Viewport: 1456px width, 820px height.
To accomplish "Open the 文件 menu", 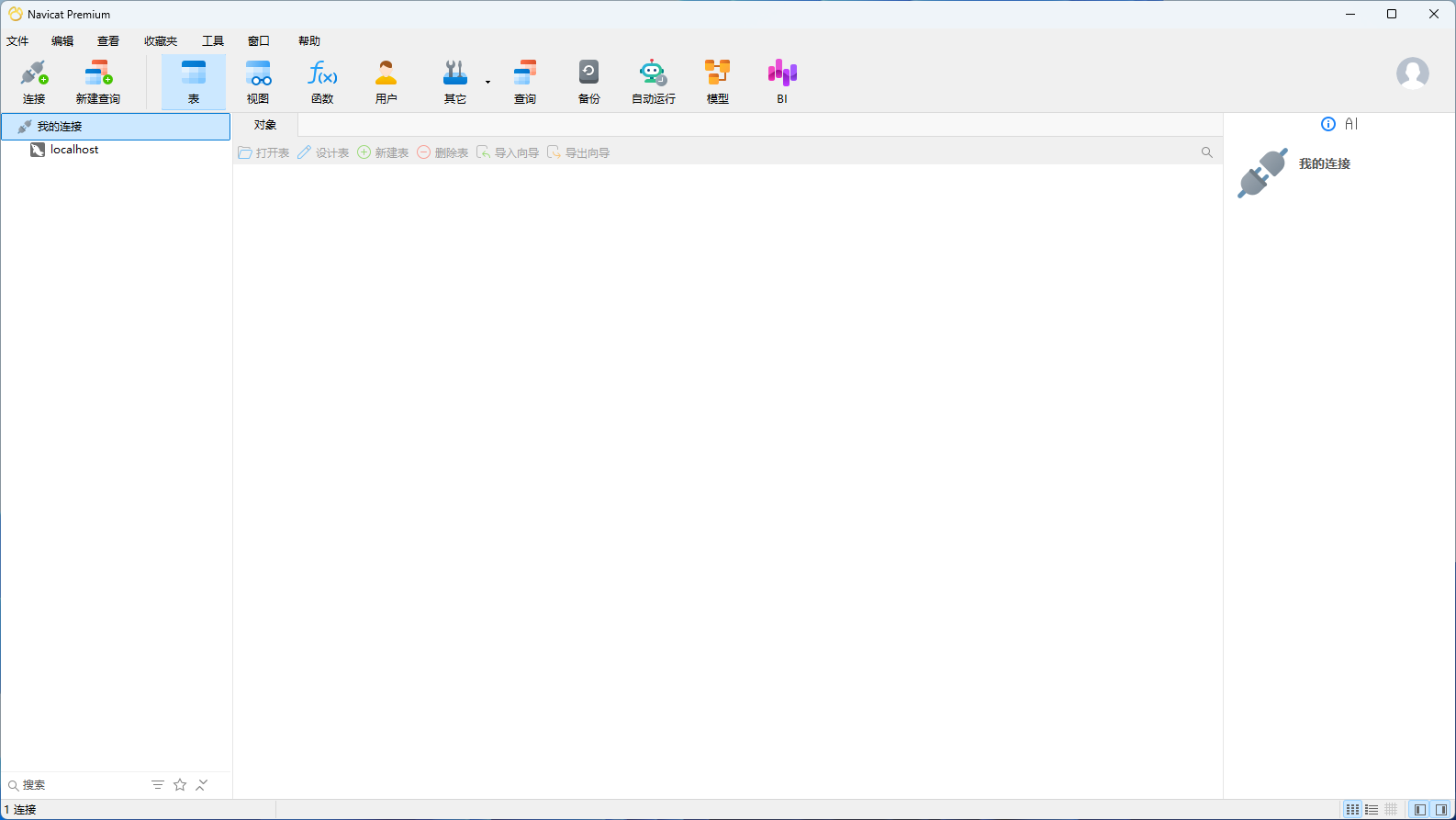I will click(x=17, y=40).
